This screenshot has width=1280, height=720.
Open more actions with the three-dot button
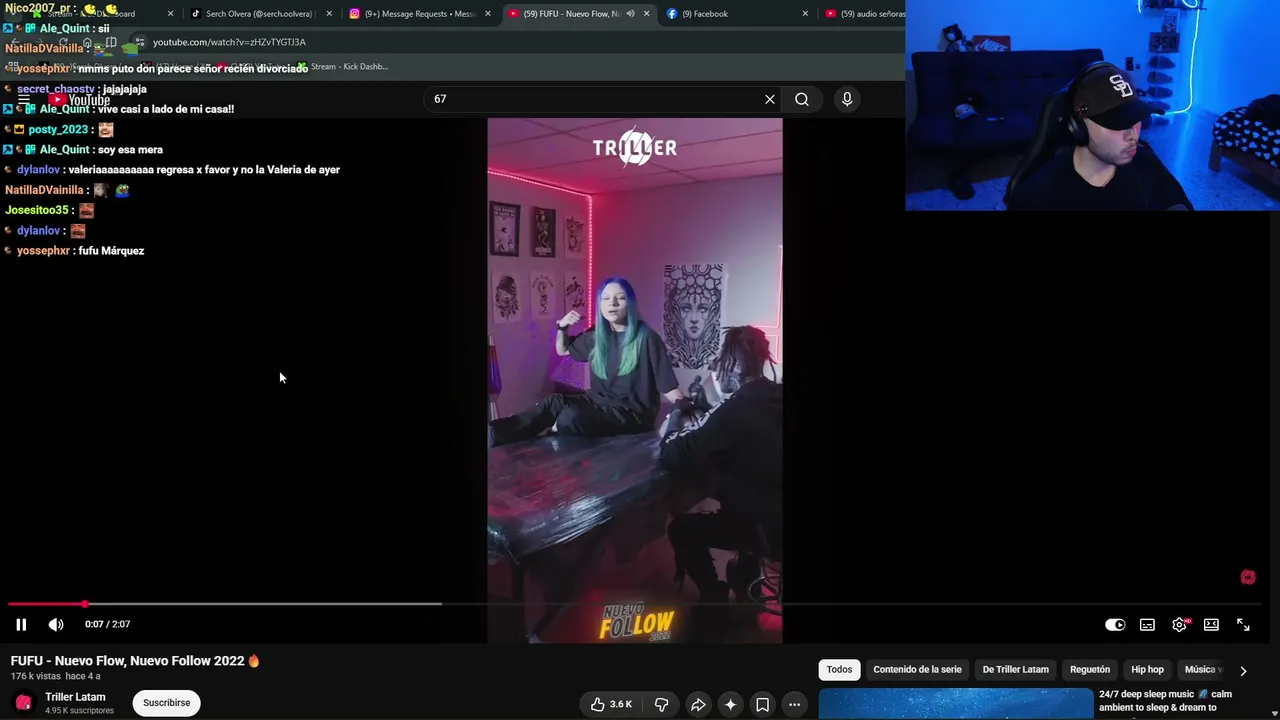(794, 704)
